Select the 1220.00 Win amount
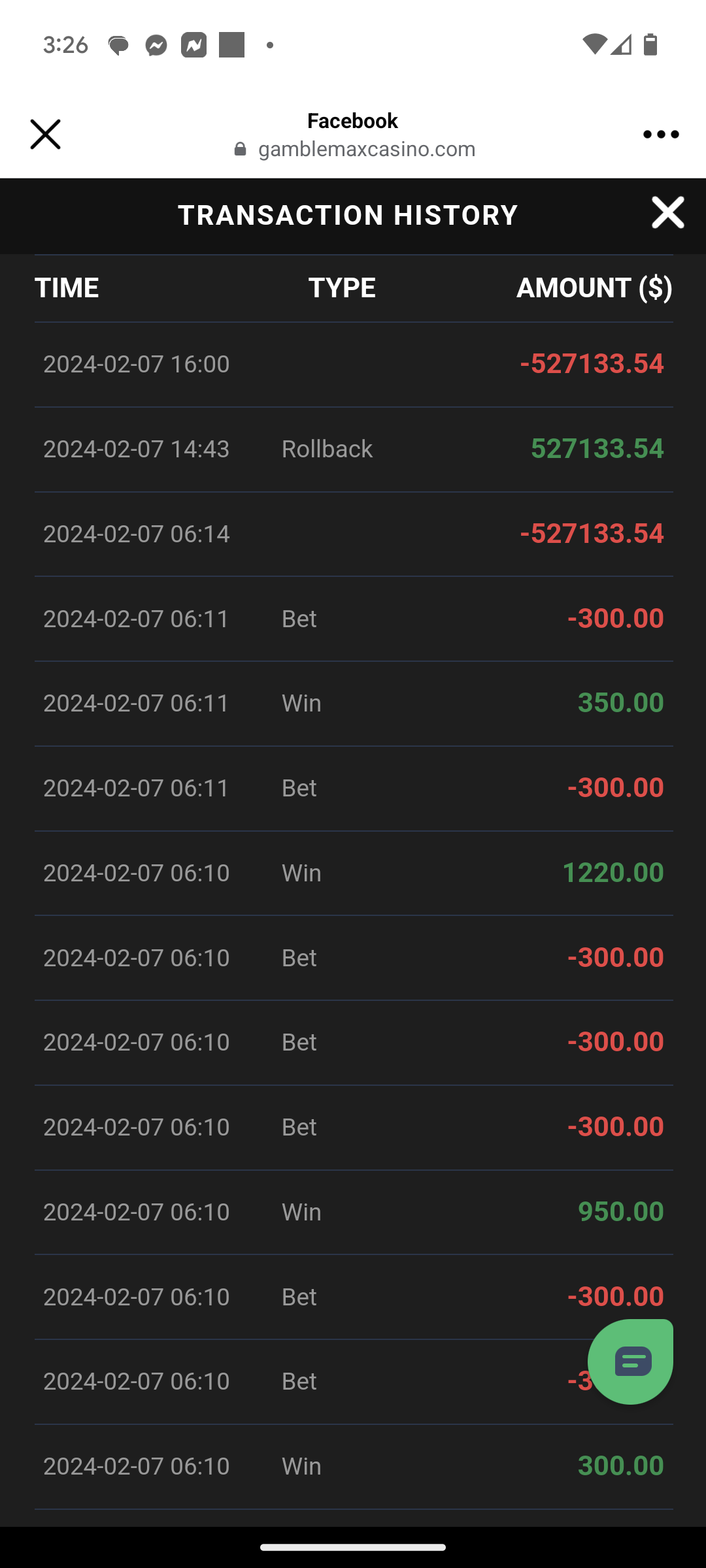 coord(613,873)
